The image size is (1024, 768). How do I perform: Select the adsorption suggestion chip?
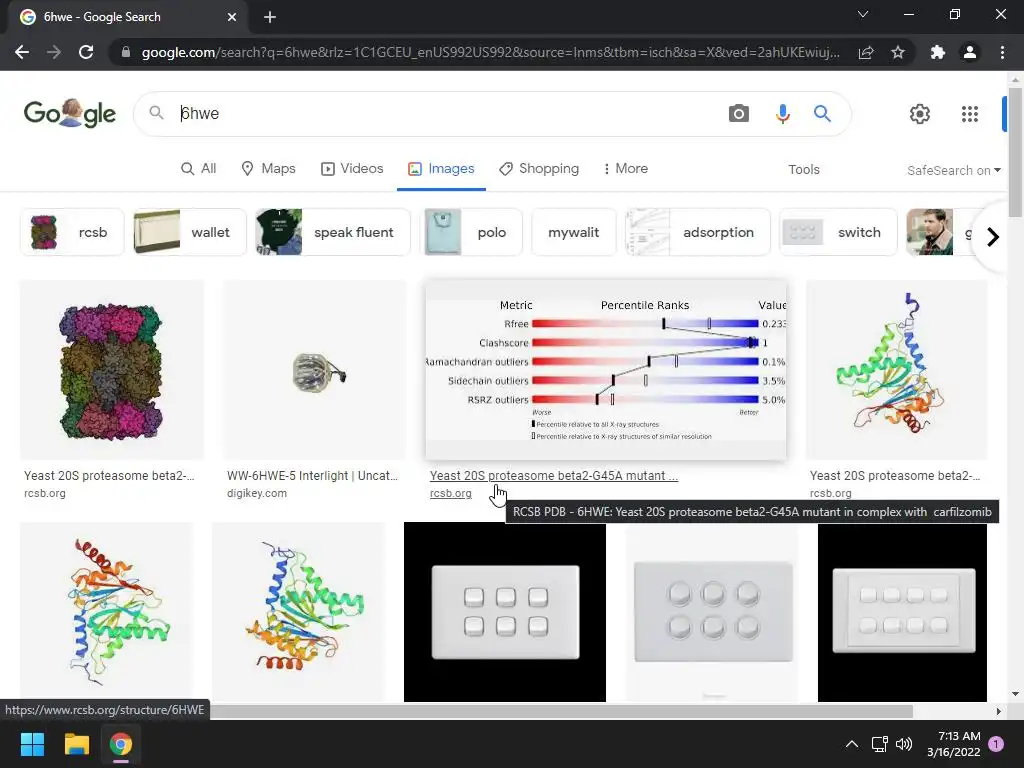tap(697, 232)
